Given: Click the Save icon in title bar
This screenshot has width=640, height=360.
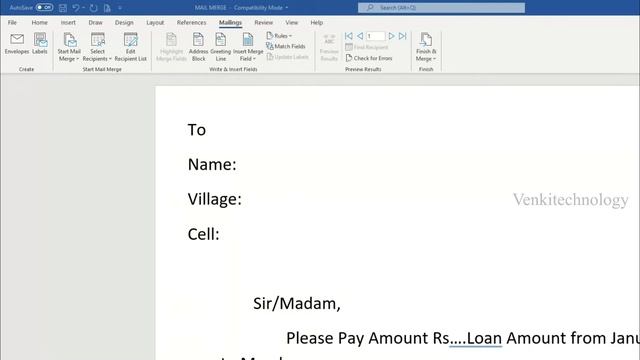Looking at the screenshot, I should (x=63, y=8).
